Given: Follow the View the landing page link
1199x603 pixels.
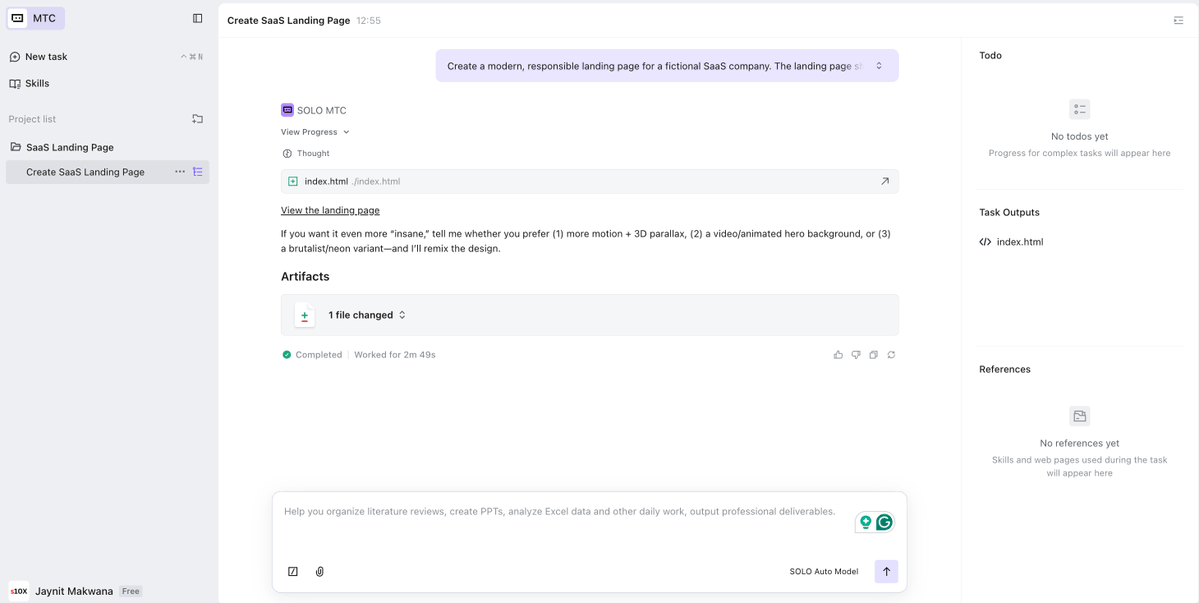Looking at the screenshot, I should 330,210.
